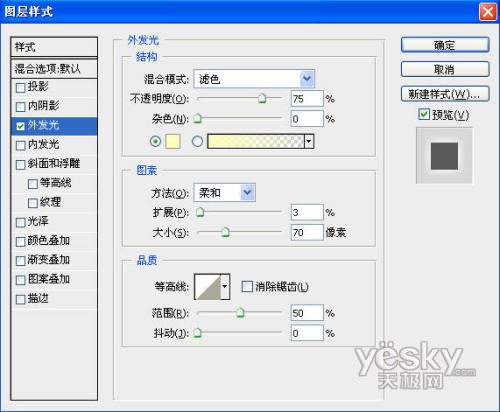This screenshot has height=412, width=500.
Task: Click the glow gradient preview bar
Action: [256, 141]
